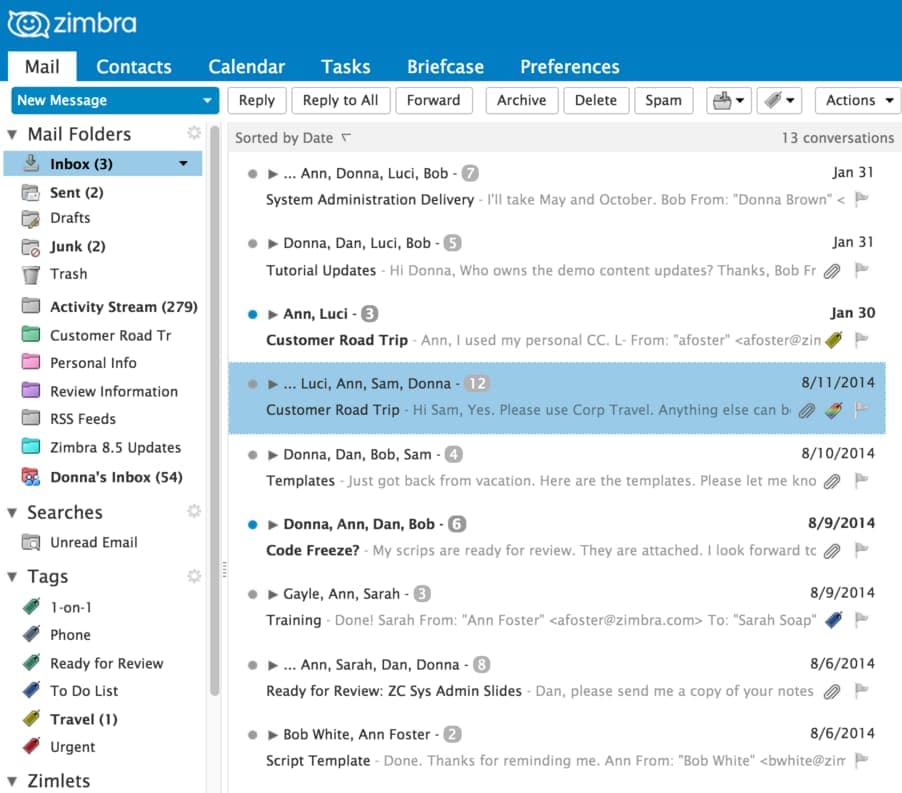Click the Archive button
The height and width of the screenshot is (793, 902).
521,101
